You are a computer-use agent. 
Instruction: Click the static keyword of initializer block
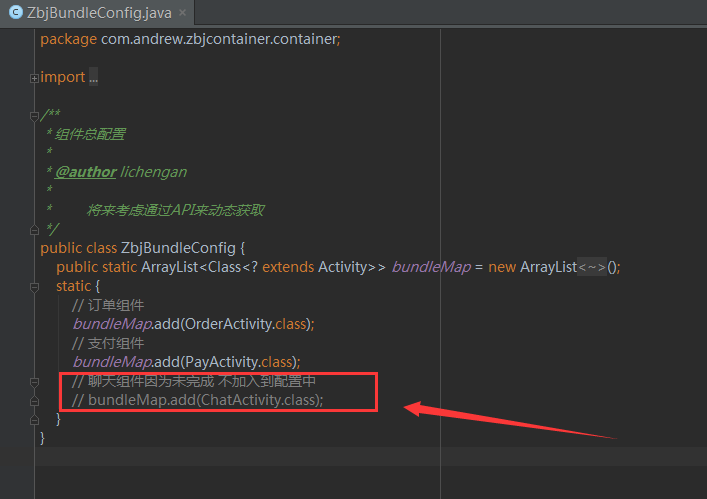pos(73,286)
